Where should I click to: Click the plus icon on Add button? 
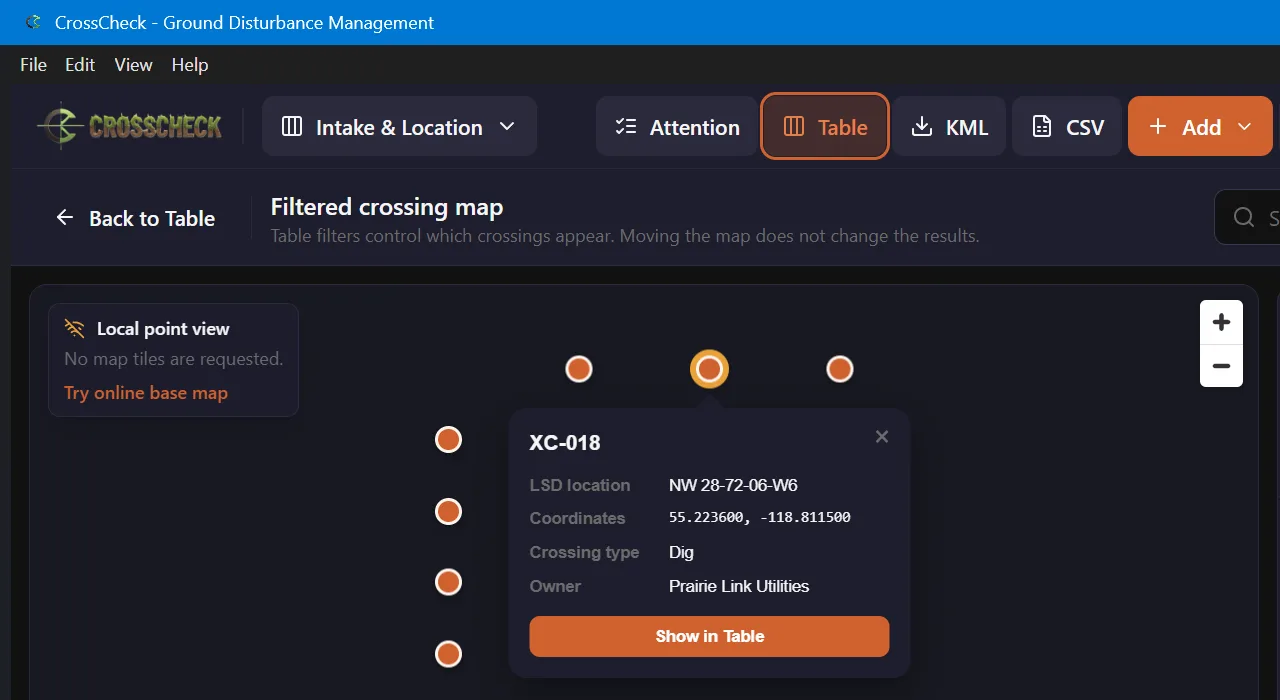coord(1158,126)
